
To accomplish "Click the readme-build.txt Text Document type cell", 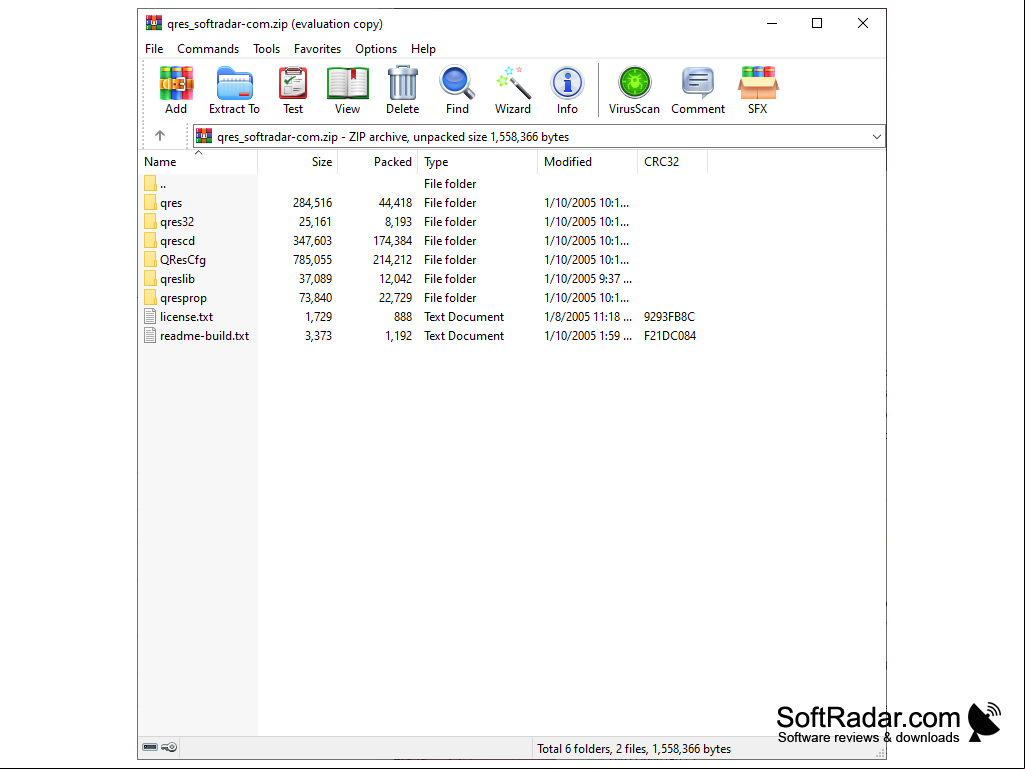I will (x=463, y=335).
